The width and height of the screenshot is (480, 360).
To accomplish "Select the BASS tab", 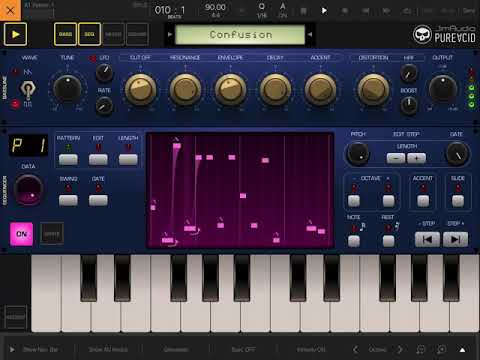I will (65, 34).
